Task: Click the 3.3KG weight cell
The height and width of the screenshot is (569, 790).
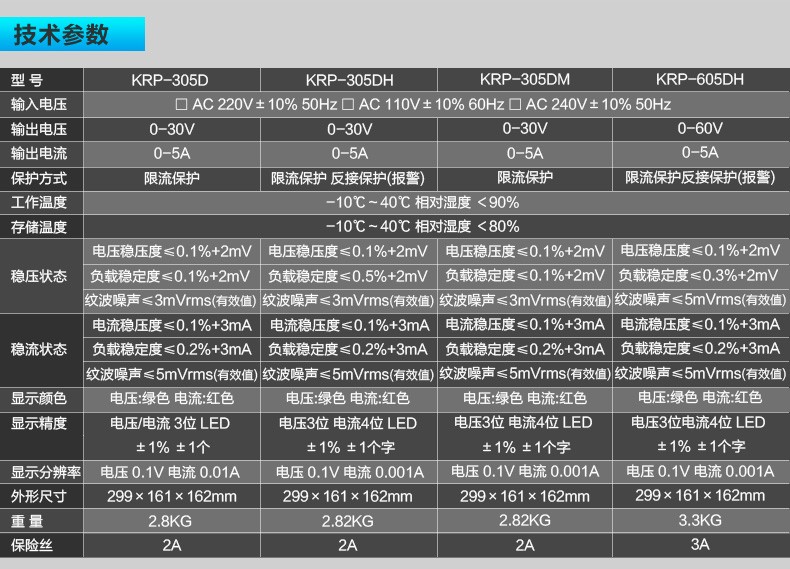Action: (x=700, y=520)
